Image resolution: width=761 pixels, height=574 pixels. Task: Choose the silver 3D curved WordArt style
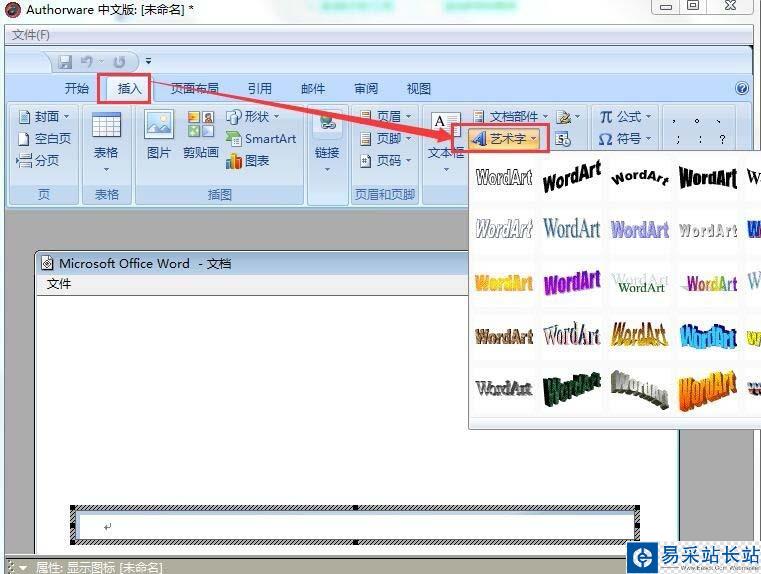640,389
